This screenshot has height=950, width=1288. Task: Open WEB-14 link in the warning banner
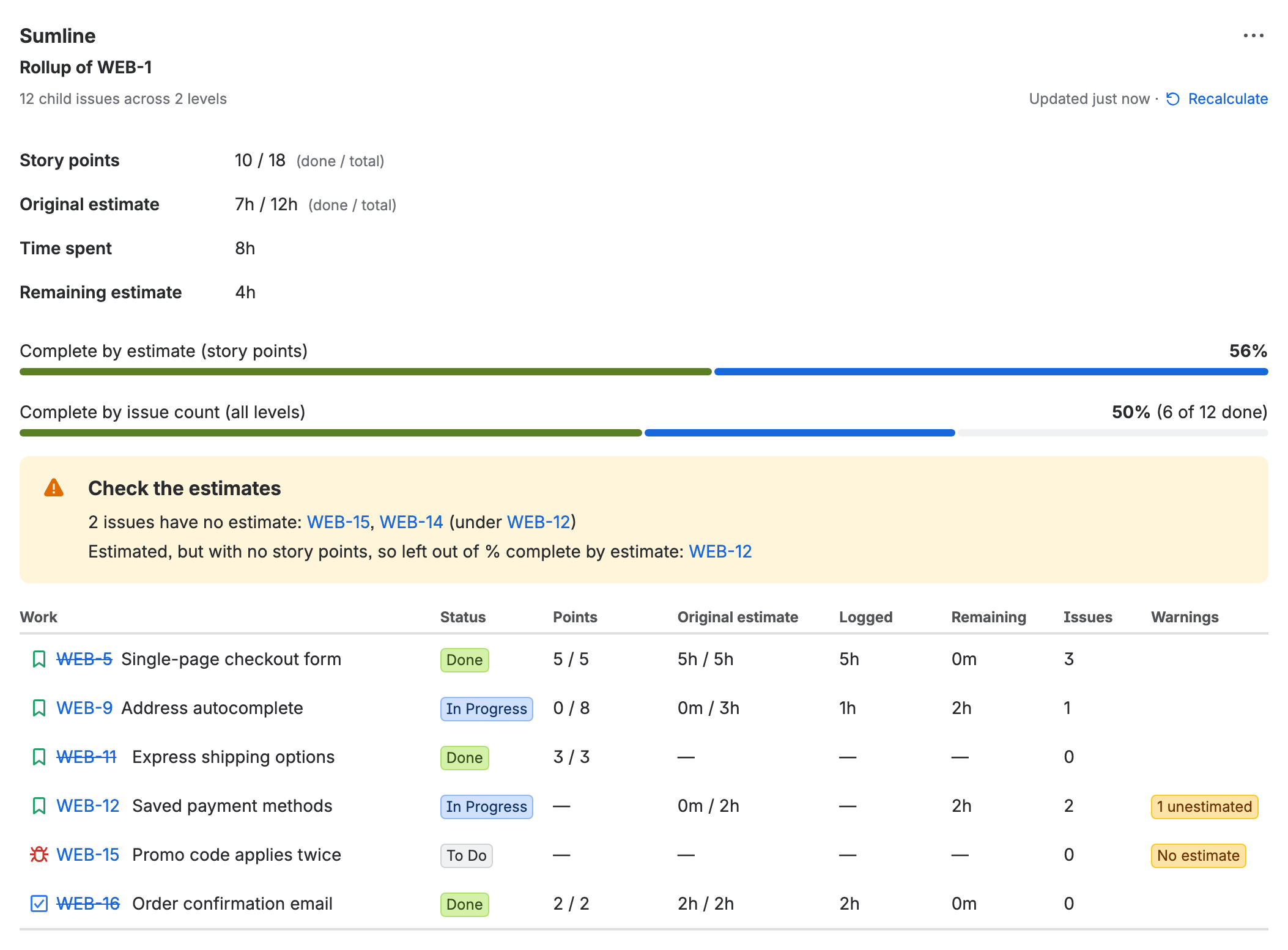pos(411,522)
